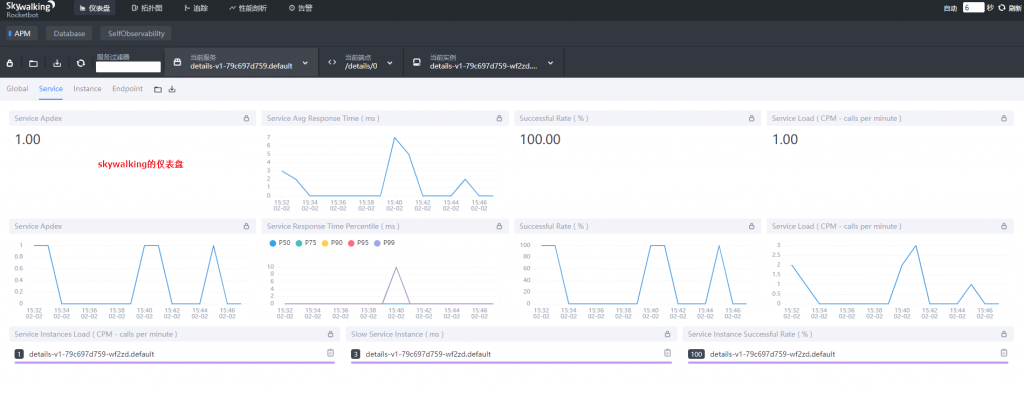Open the 仪表盘 dashboard menu

point(94,8)
